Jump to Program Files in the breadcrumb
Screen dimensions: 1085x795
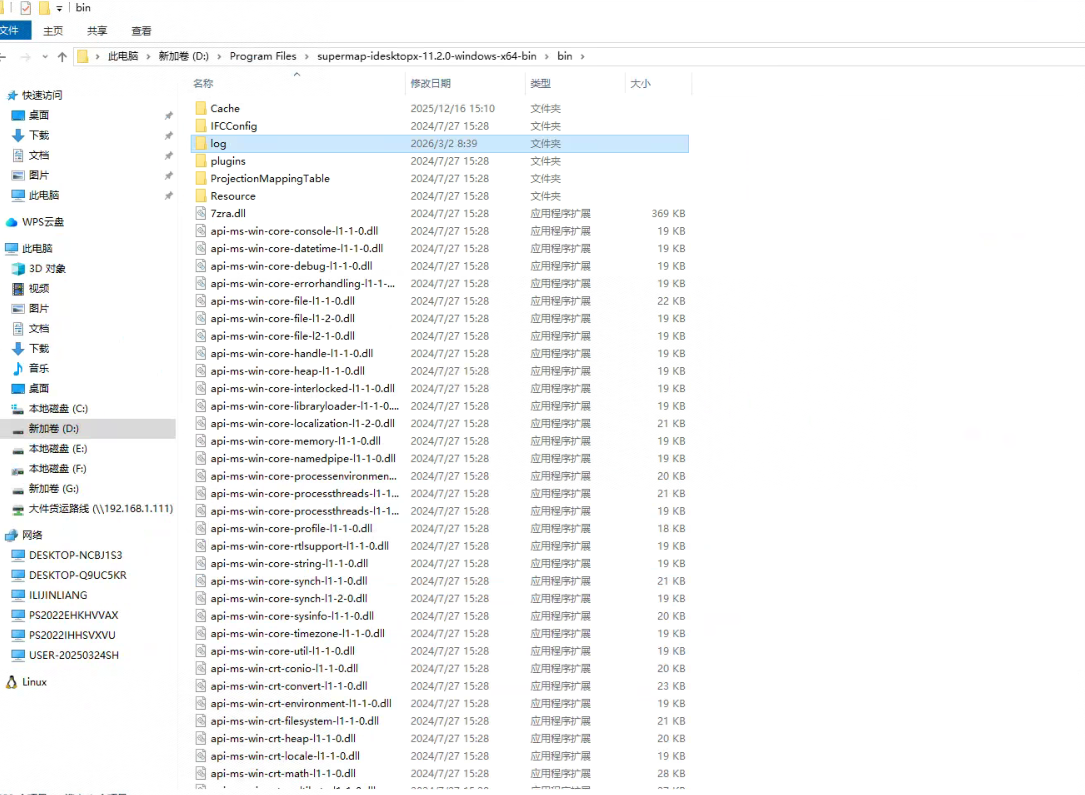click(263, 57)
